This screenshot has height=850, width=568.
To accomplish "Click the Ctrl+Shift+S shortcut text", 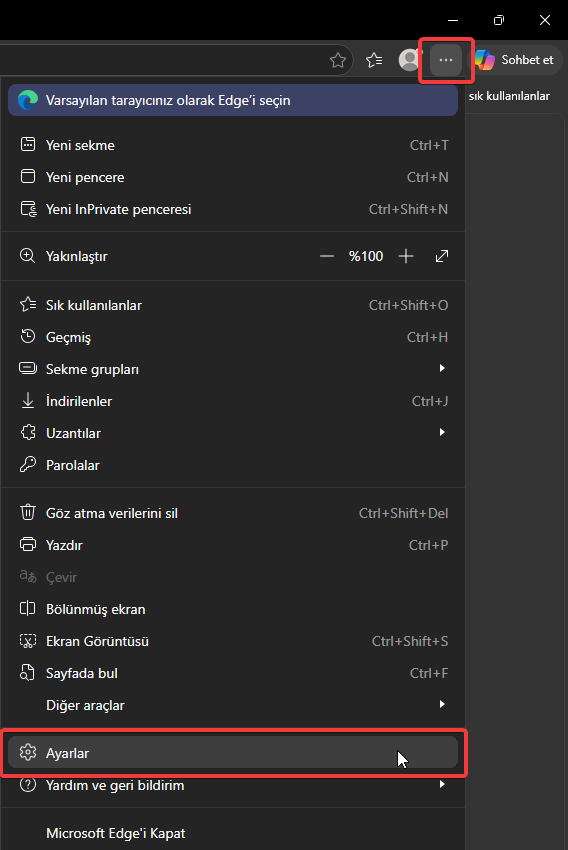I will 410,641.
